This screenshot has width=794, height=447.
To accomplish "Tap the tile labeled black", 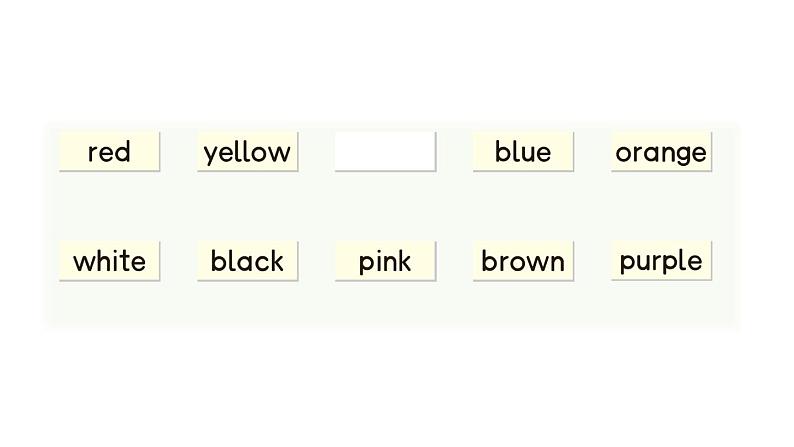I will tap(248, 261).
